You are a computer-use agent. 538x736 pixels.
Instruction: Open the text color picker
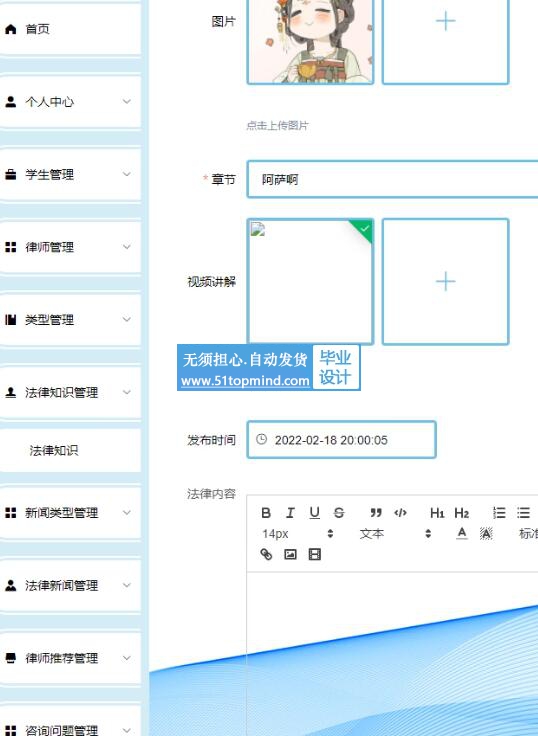click(461, 534)
